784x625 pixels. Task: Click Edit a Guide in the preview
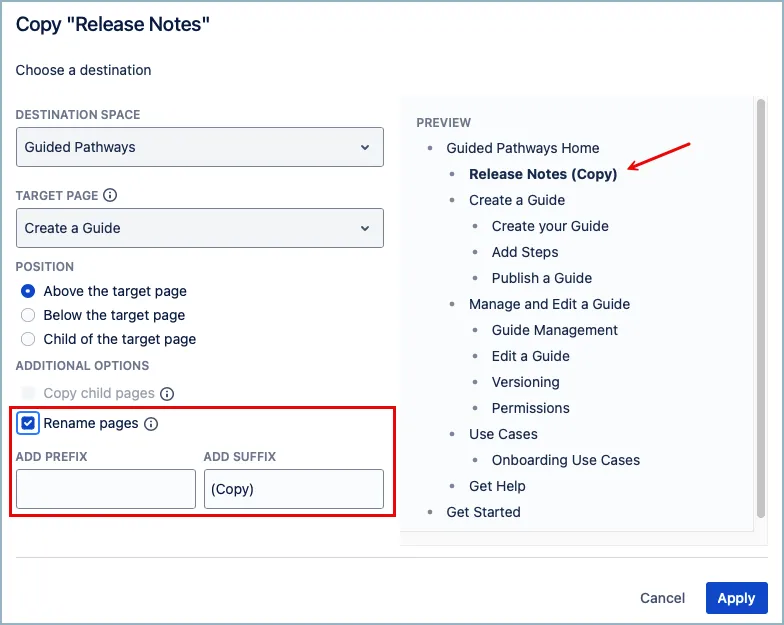coord(530,356)
